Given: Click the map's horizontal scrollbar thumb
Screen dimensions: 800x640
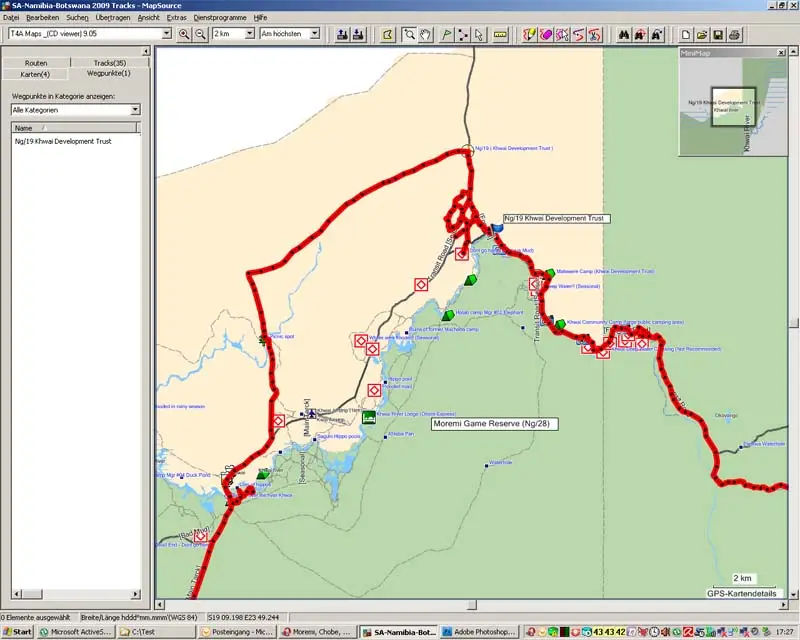Looking at the screenshot, I should click(x=472, y=605).
